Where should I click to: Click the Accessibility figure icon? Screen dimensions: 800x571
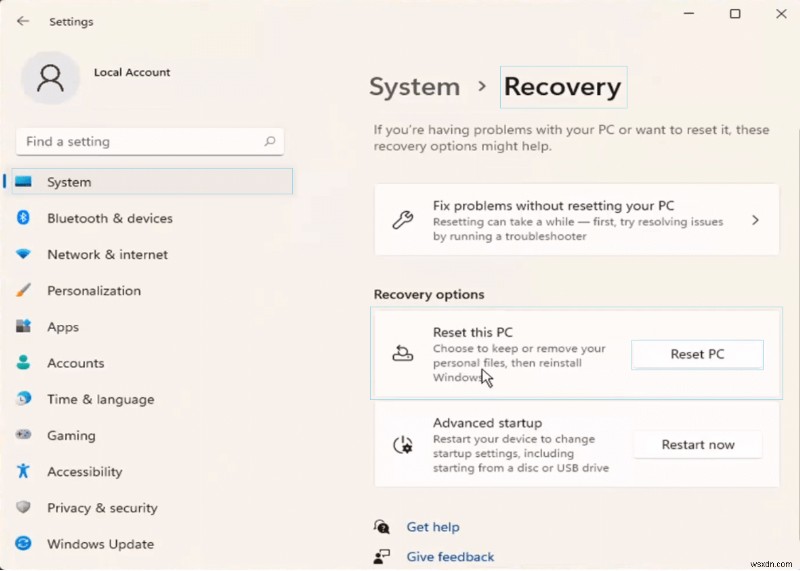pyautogui.click(x=23, y=471)
